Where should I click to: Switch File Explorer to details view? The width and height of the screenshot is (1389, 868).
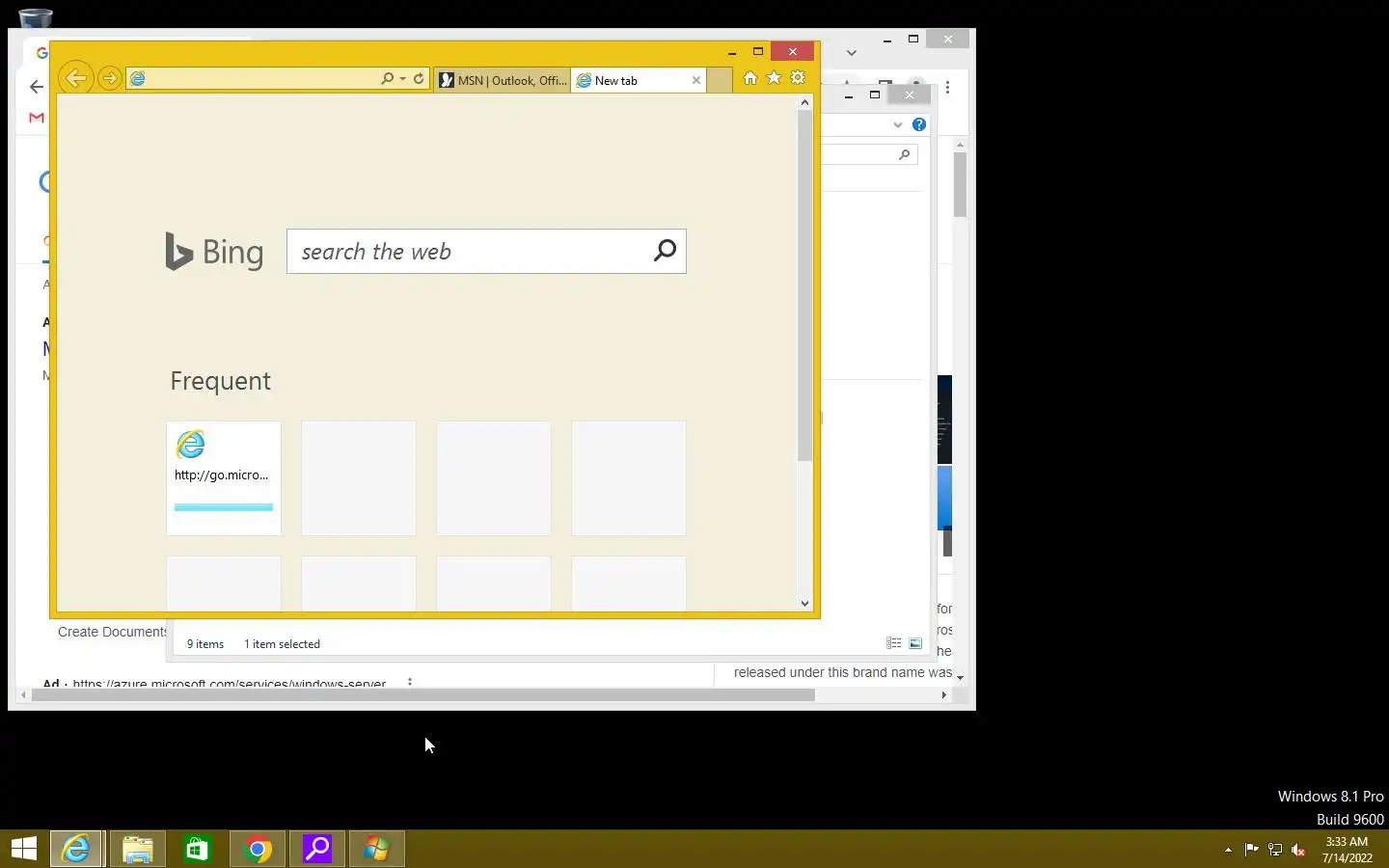tap(894, 643)
